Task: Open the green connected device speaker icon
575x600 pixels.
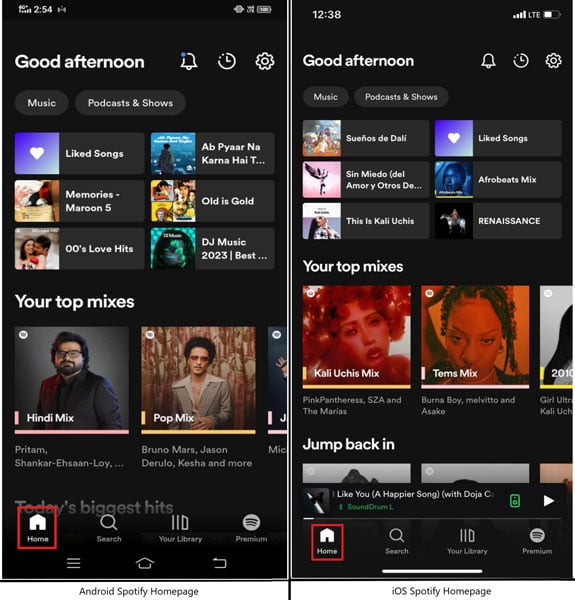Action: click(x=515, y=501)
